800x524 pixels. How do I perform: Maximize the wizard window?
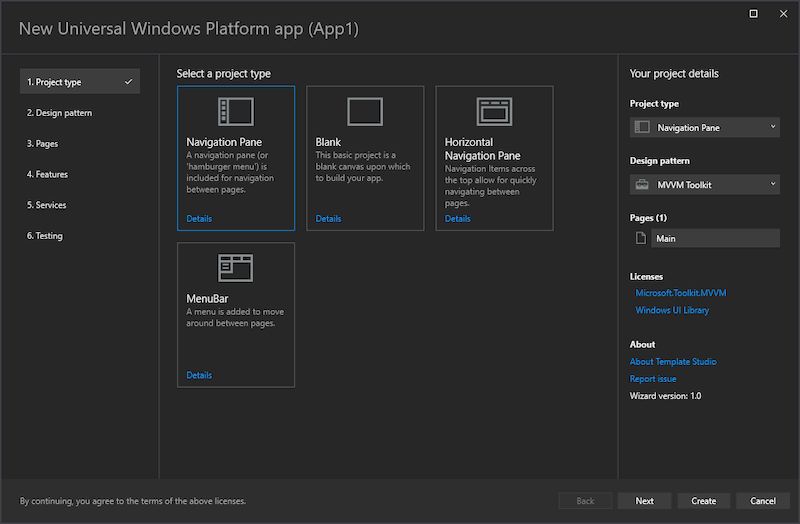753,13
